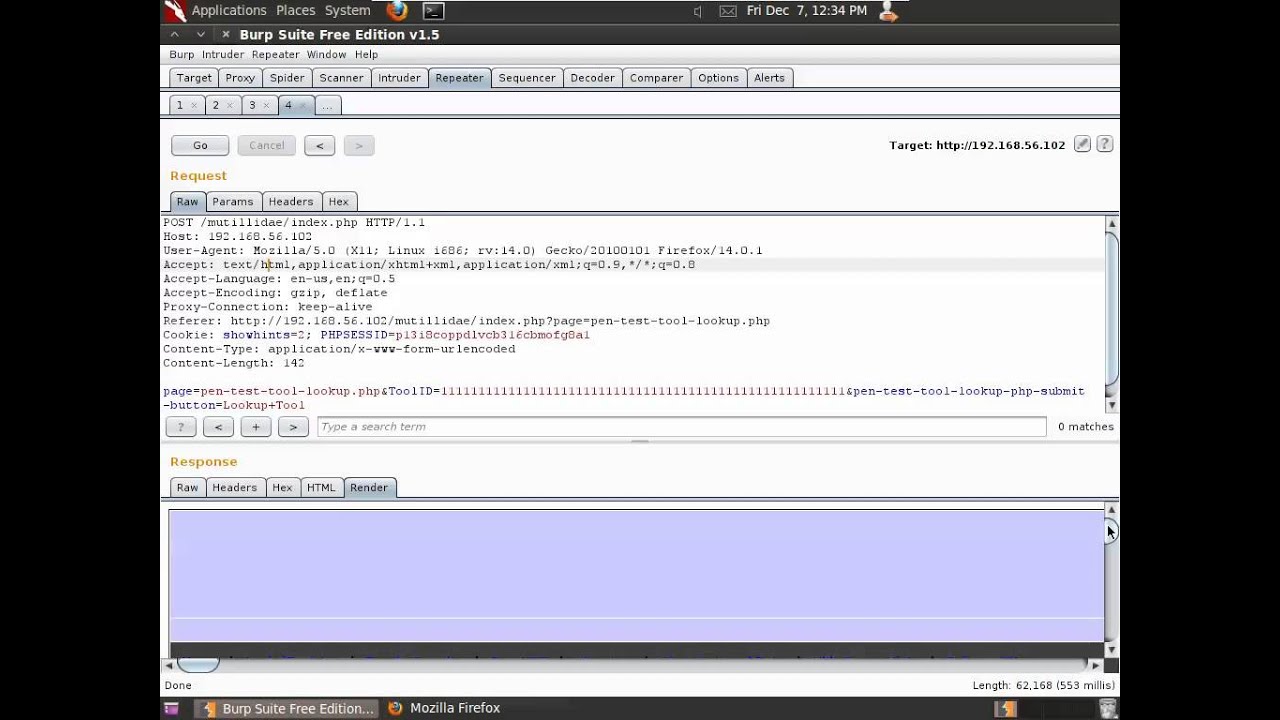Viewport: 1280px width, 720px height.
Task: Switch to the Decoder tab
Action: tap(592, 78)
